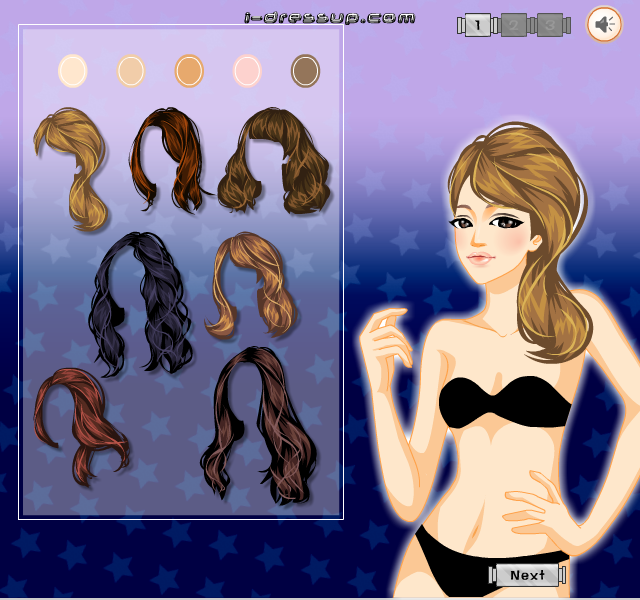Go to step 3 tab
The image size is (640, 600).
point(550,25)
